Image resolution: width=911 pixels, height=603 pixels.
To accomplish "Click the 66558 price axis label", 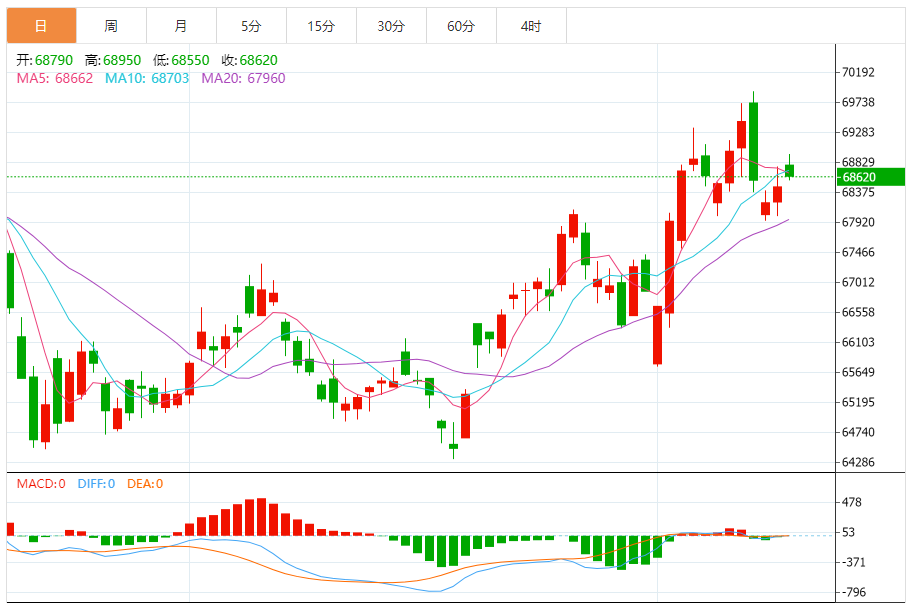I will 858,313.
